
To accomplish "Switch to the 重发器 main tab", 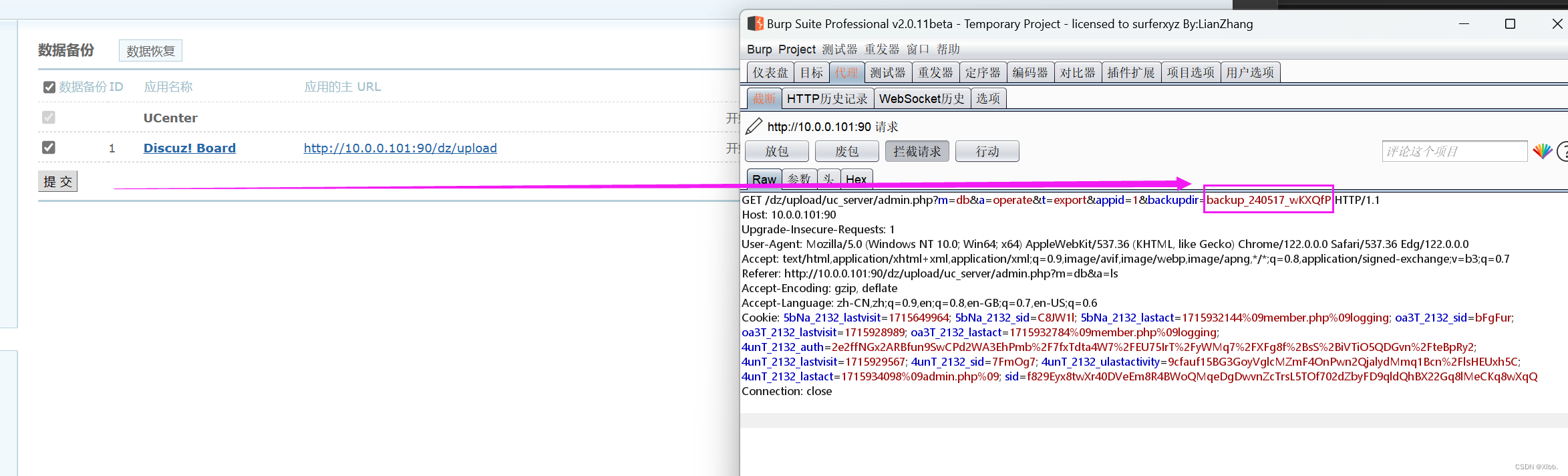I will click(x=935, y=72).
